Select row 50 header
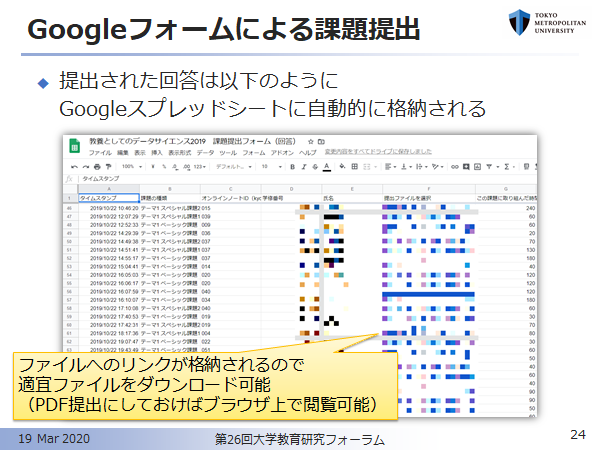This screenshot has height=450, width=600. coord(70,242)
